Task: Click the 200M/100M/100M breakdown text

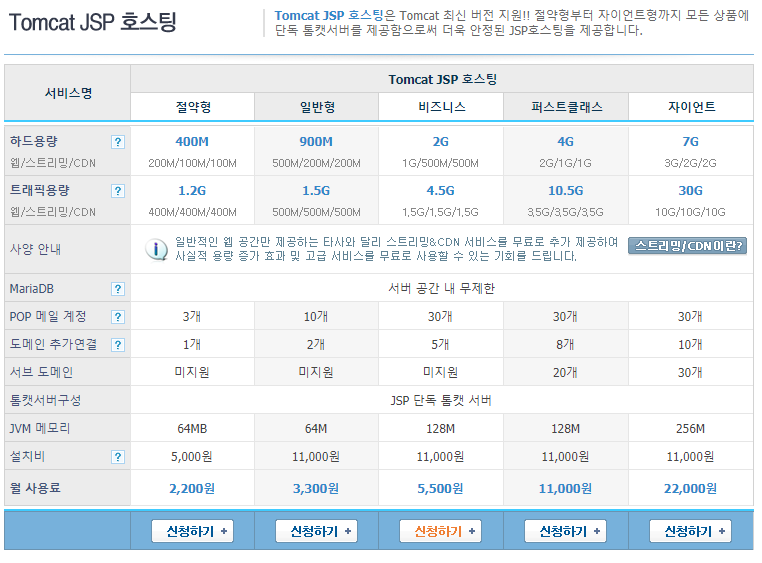Action: point(192,163)
